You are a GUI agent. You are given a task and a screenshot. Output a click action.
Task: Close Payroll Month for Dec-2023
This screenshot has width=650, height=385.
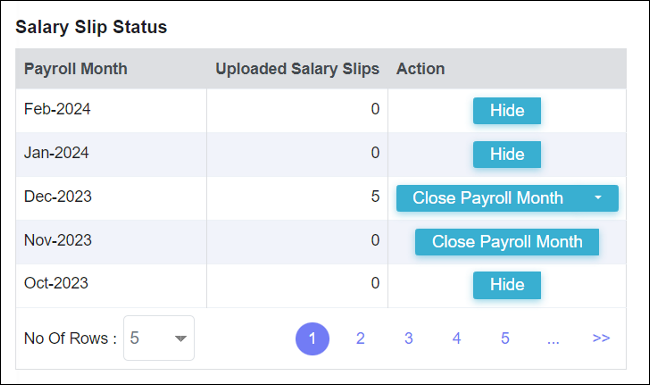(x=488, y=198)
